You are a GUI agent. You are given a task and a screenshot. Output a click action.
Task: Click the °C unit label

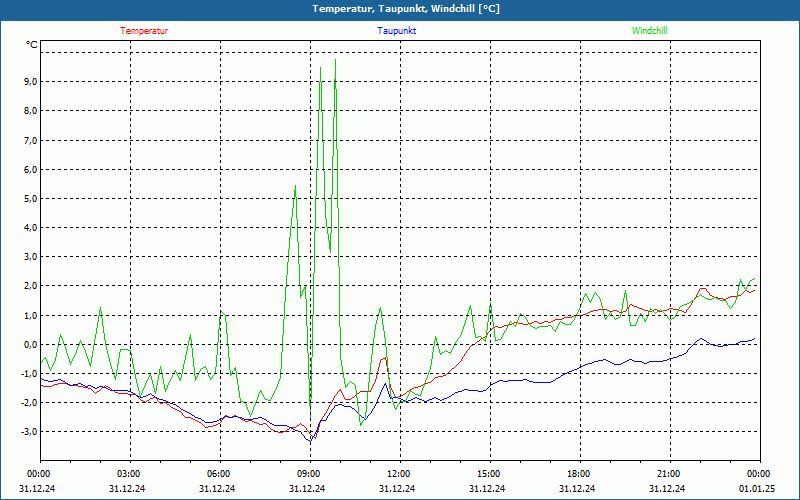point(32,45)
